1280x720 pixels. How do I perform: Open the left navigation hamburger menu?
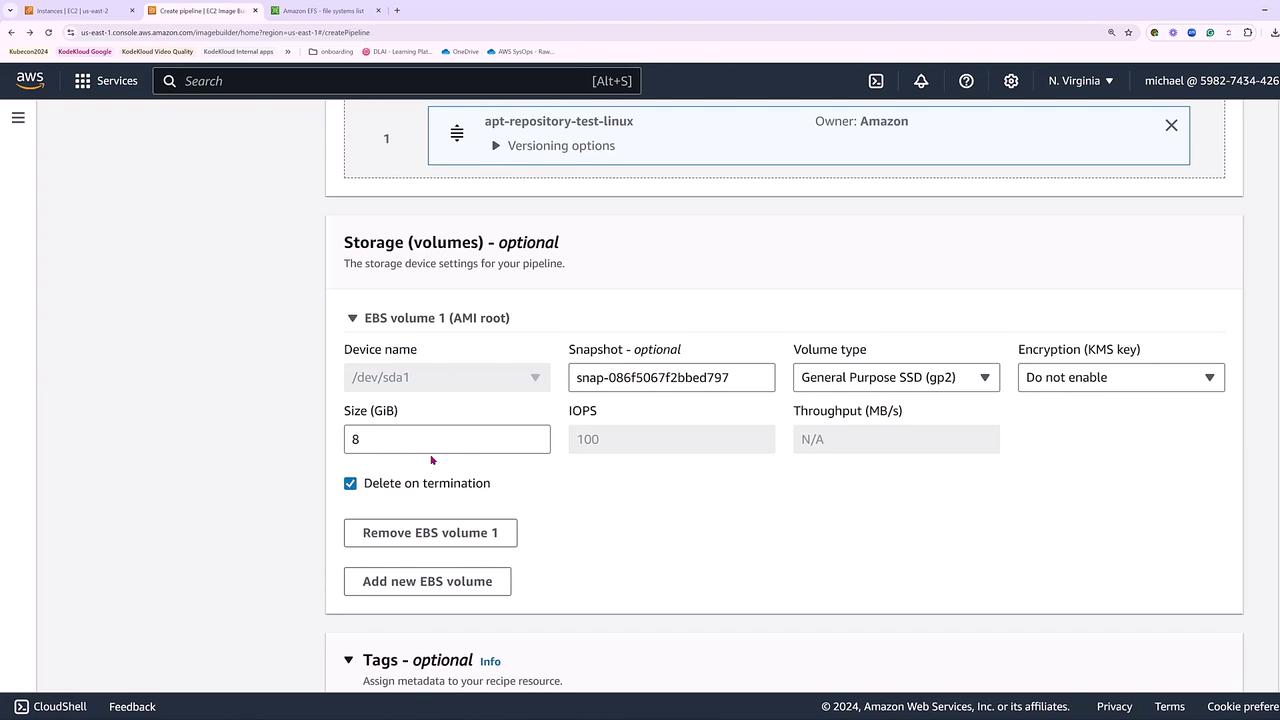18,118
